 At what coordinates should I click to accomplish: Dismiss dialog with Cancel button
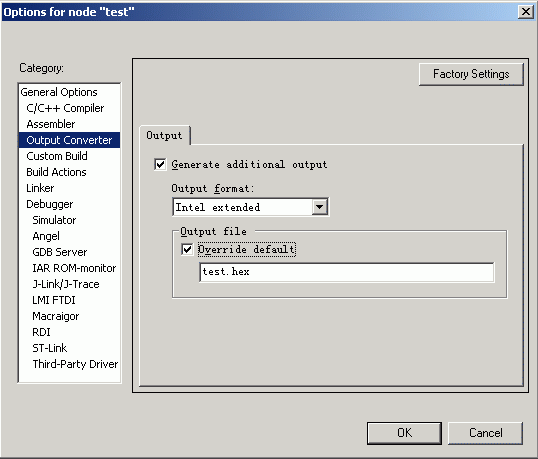[486, 433]
